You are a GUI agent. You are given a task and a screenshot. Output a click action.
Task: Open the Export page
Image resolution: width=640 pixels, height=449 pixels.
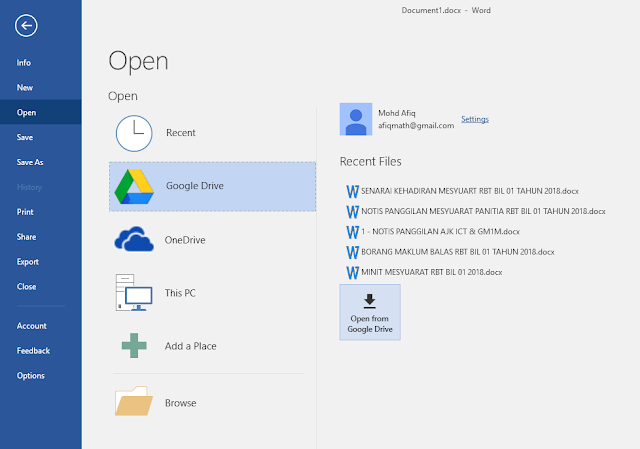[28, 262]
